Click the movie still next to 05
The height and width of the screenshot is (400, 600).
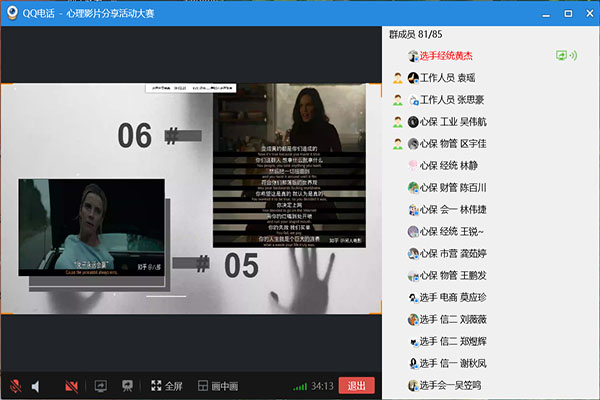[x=92, y=227]
